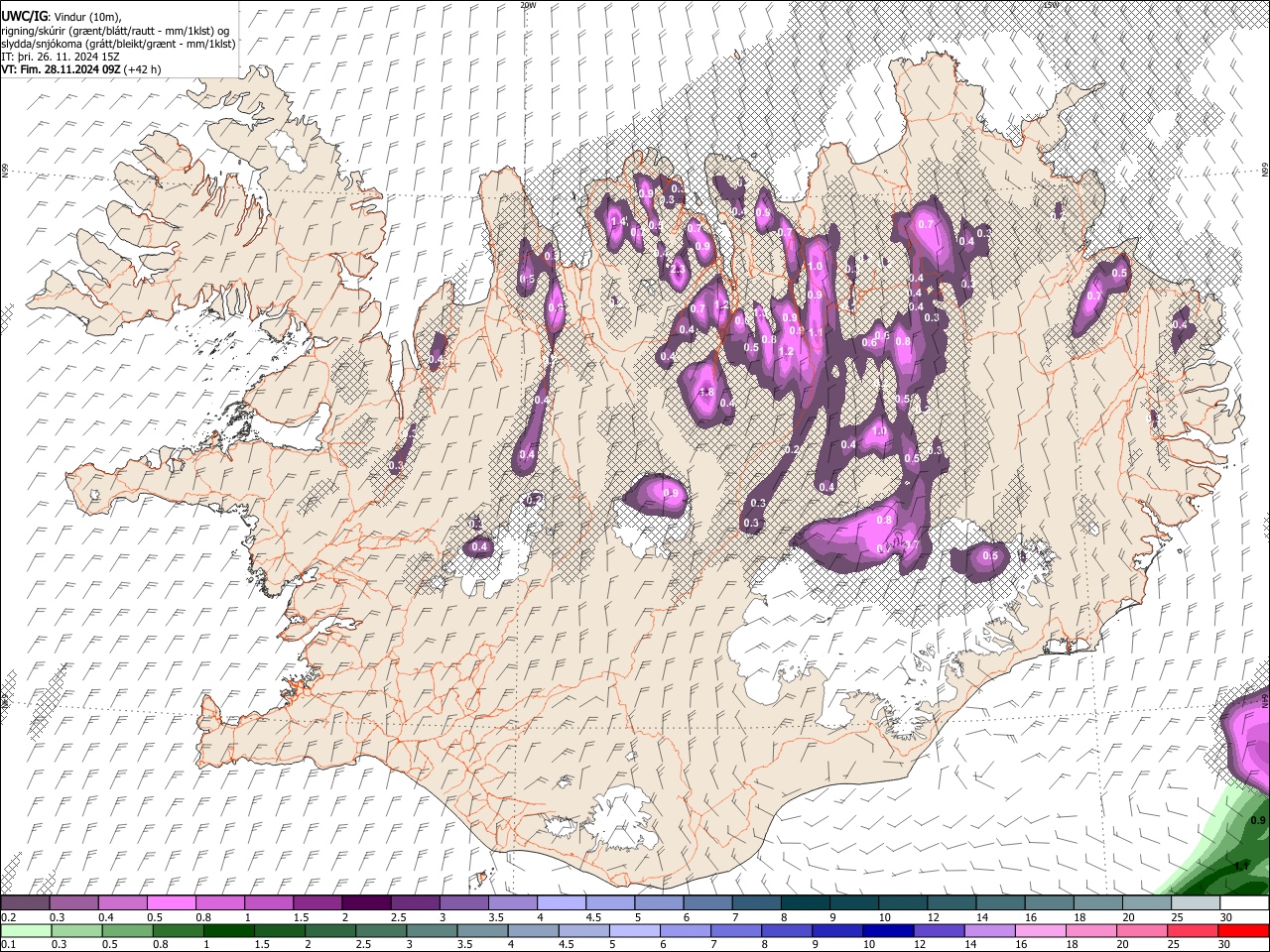Select the 'rigning/skúrir' description line
The height and width of the screenshot is (952, 1270).
click(x=117, y=31)
